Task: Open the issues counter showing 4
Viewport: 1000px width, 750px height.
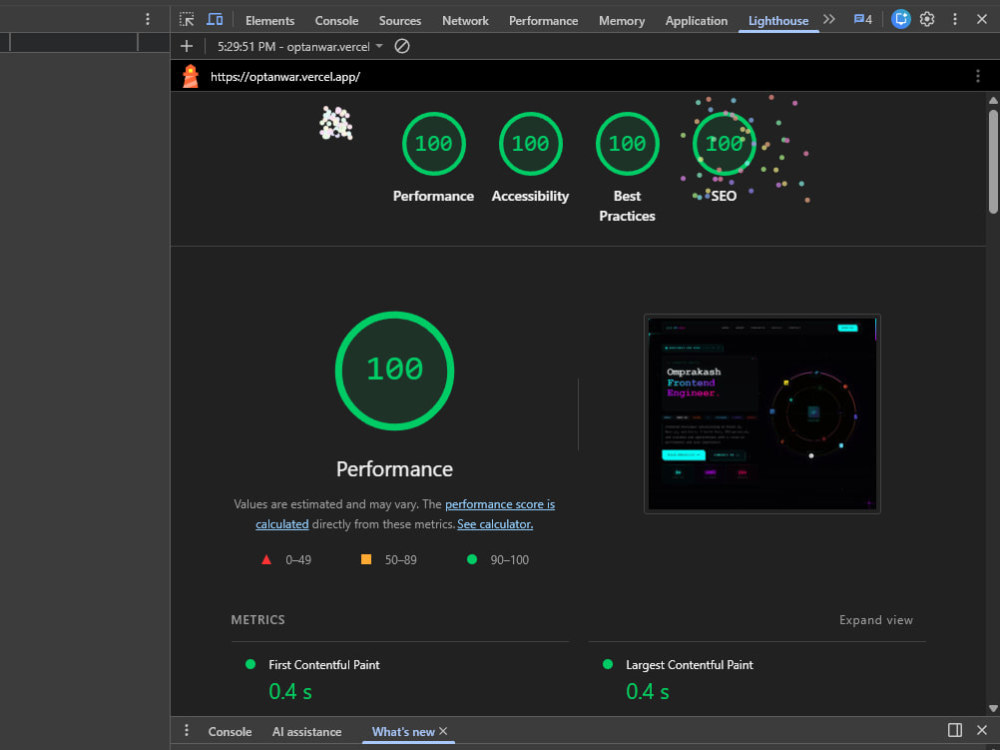Action: coord(862,19)
